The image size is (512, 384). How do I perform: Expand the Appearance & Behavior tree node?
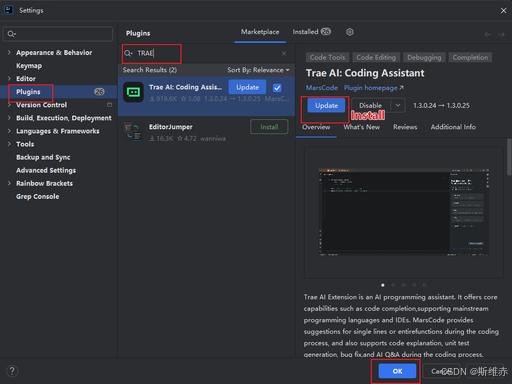[x=9, y=52]
